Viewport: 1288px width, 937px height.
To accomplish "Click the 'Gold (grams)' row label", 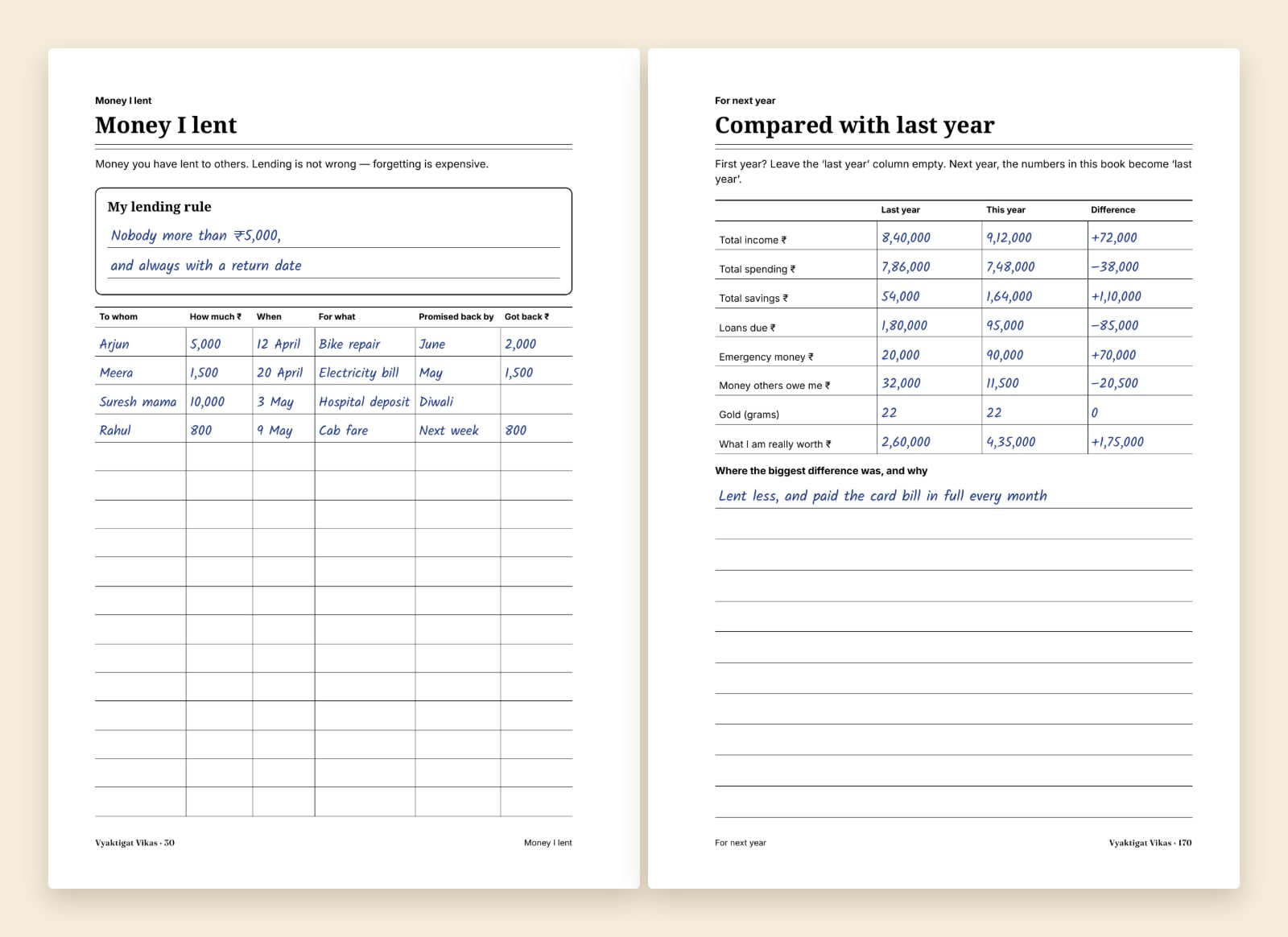I will 749,415.
